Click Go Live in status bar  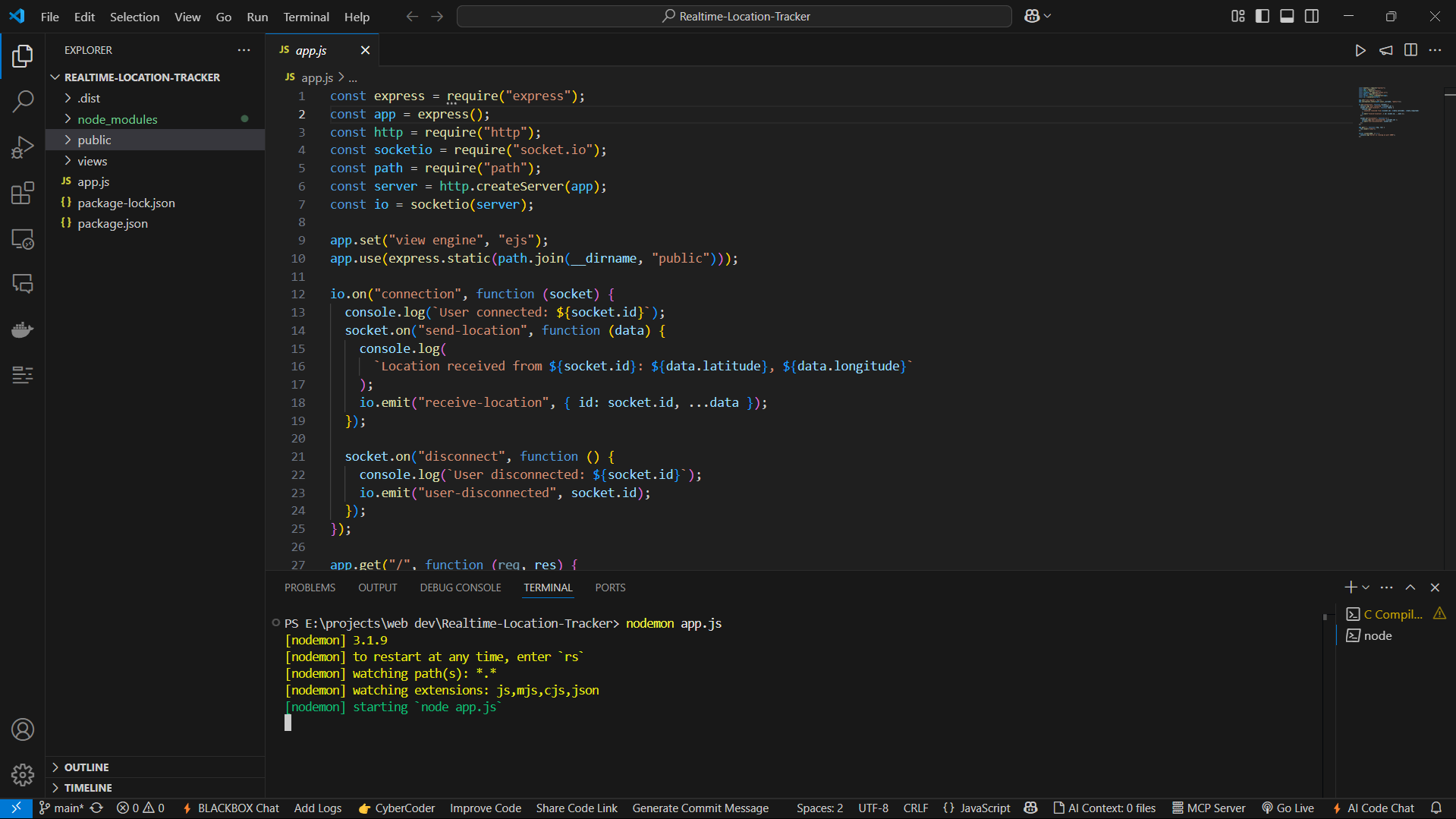(x=1288, y=808)
